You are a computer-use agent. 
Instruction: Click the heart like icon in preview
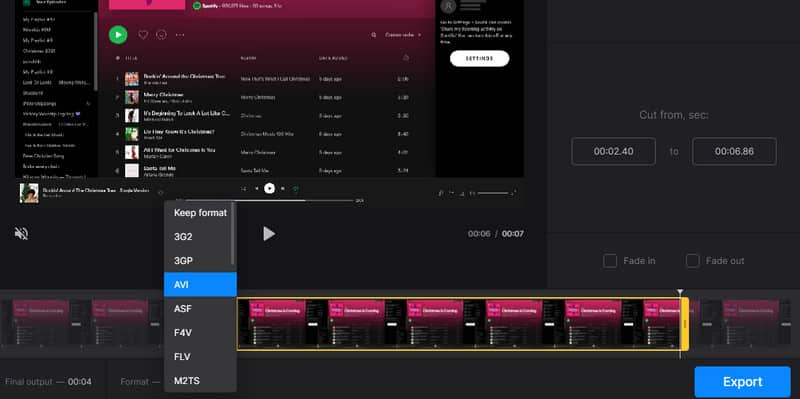point(143,35)
